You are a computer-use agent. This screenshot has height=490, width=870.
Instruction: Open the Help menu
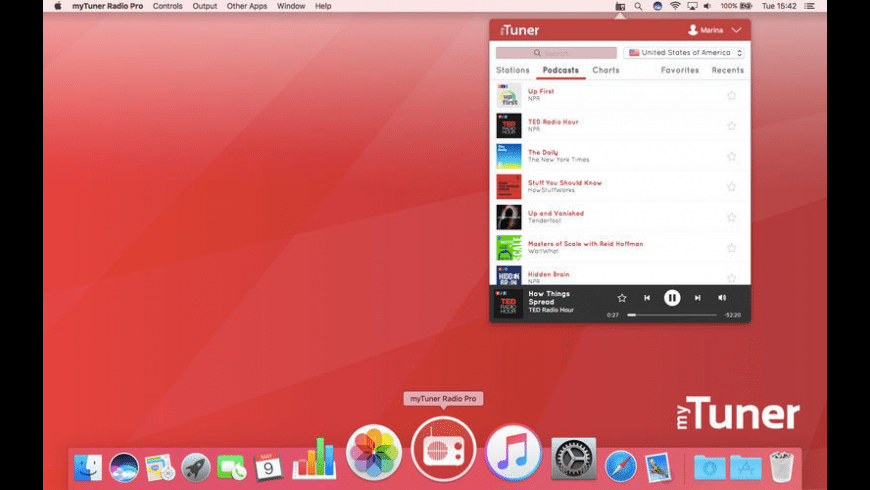[x=323, y=6]
